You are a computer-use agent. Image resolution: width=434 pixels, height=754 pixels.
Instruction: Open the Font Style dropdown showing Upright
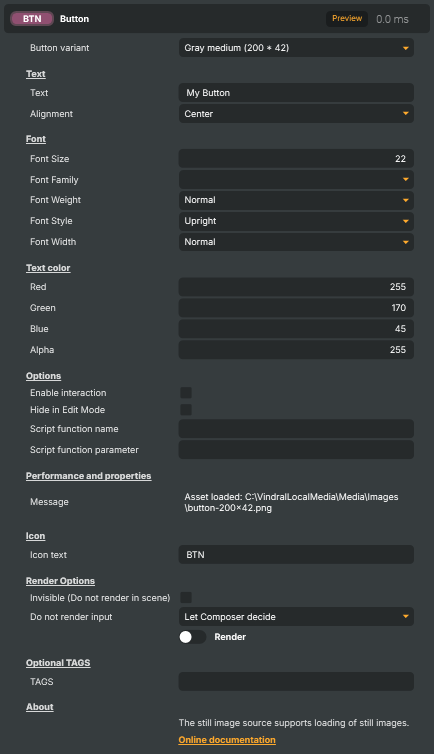(x=296, y=221)
